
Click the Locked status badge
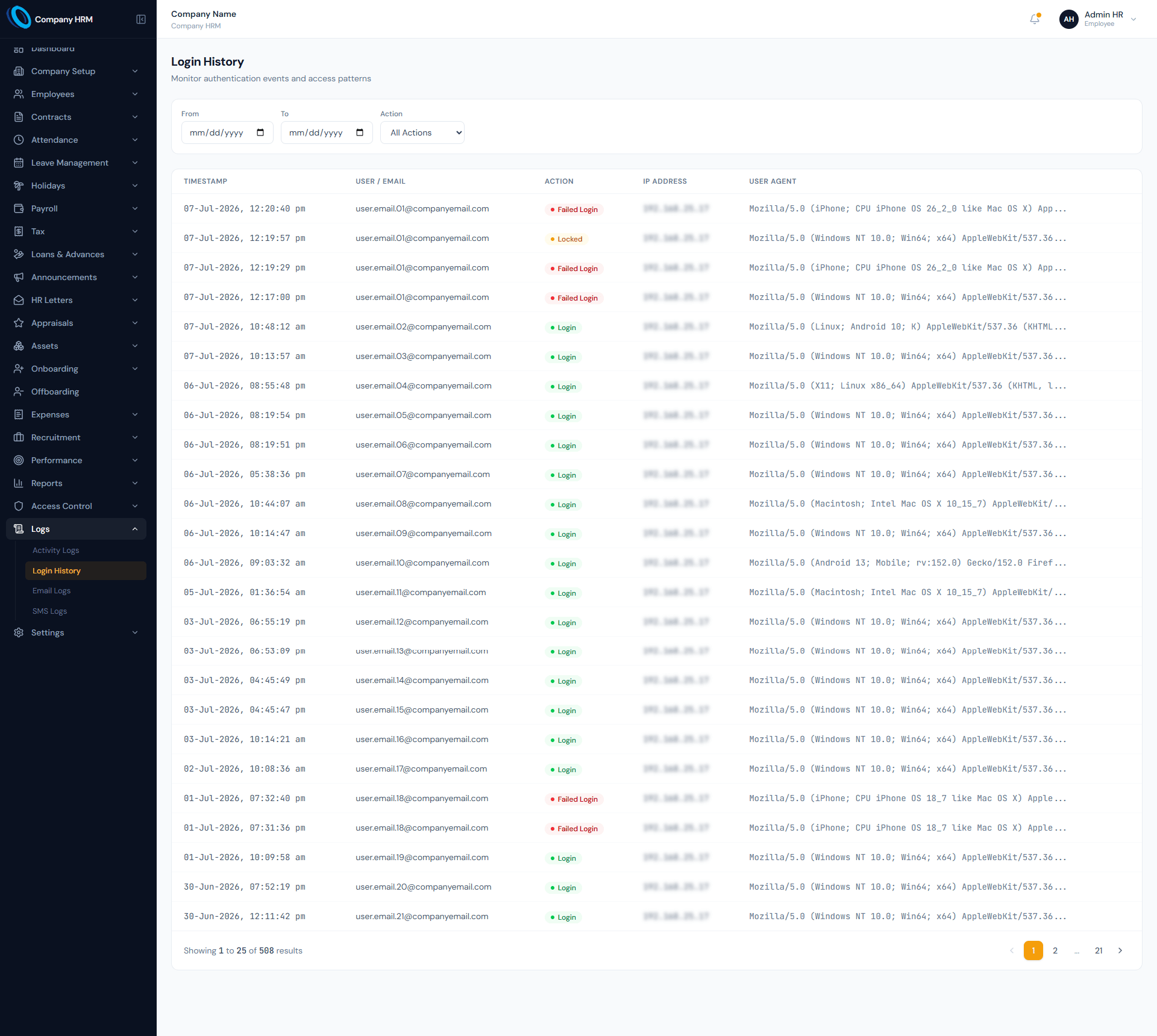[566, 239]
